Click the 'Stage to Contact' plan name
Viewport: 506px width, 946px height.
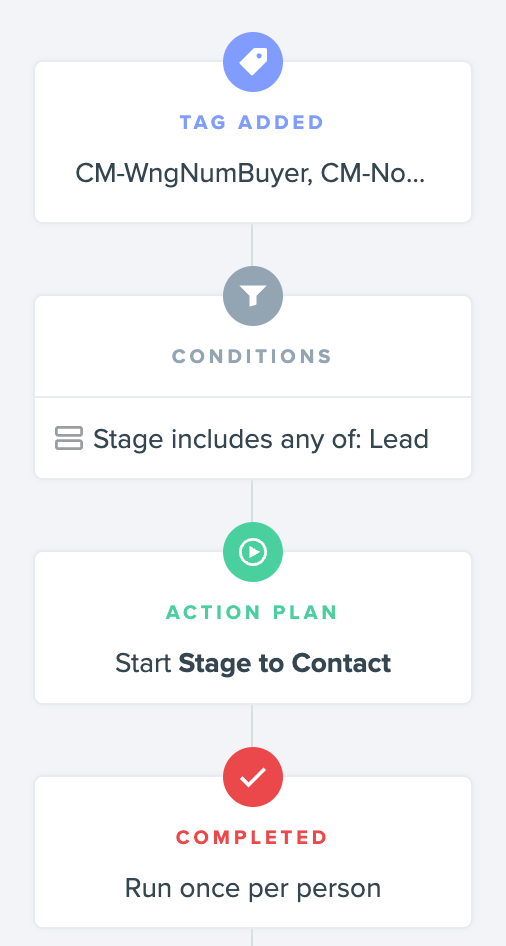[285, 663]
